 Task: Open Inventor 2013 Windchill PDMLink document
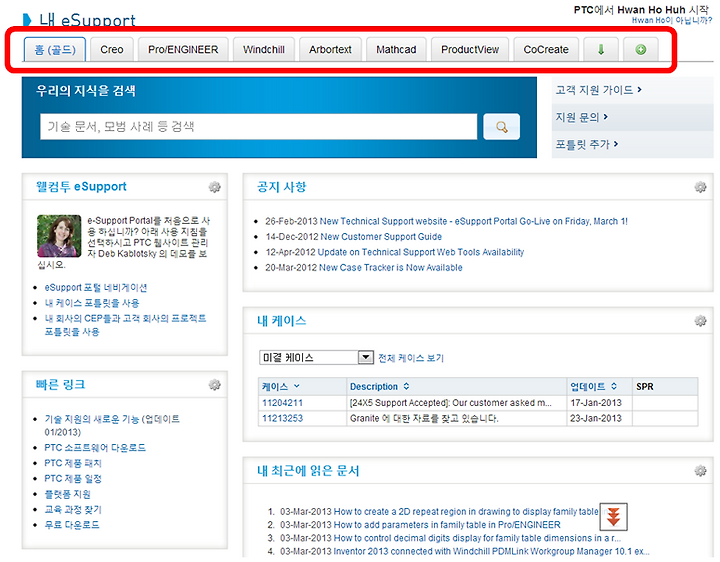tap(491, 551)
